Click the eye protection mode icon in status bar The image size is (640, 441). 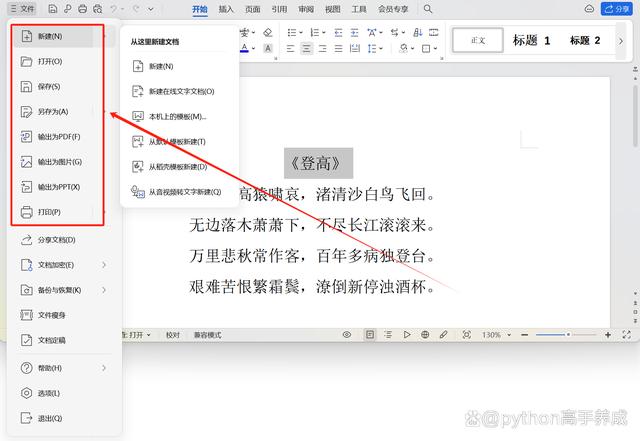(347, 335)
